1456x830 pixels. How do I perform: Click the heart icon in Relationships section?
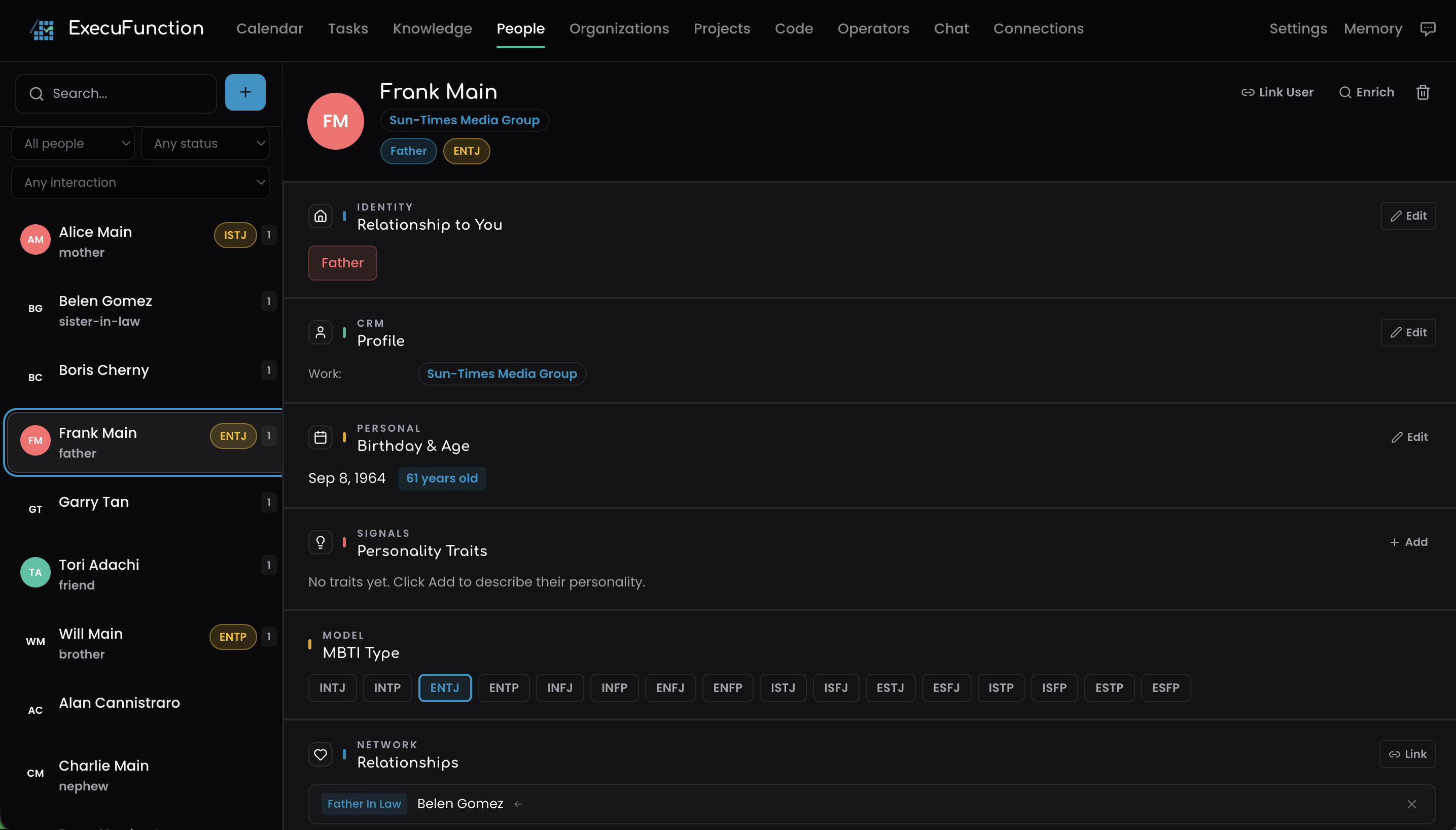tap(319, 754)
